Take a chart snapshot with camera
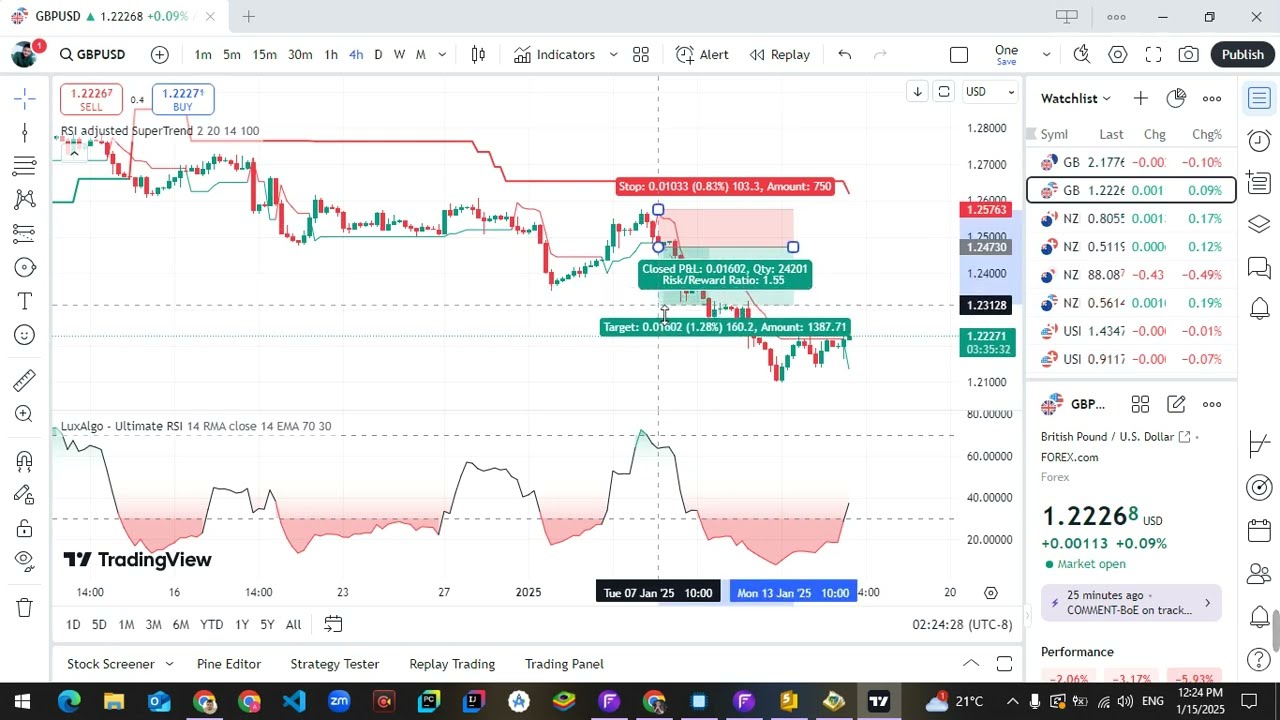The height and width of the screenshot is (720, 1280). coord(1189,55)
